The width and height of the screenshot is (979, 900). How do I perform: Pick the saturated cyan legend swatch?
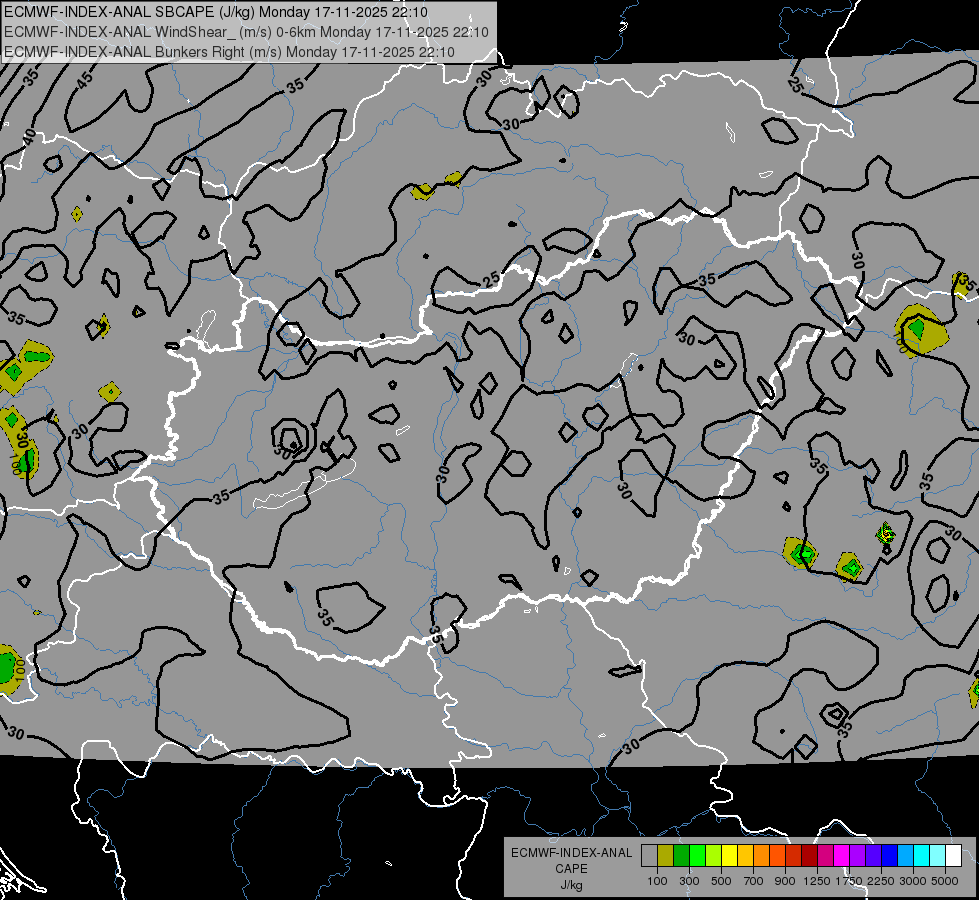922,856
